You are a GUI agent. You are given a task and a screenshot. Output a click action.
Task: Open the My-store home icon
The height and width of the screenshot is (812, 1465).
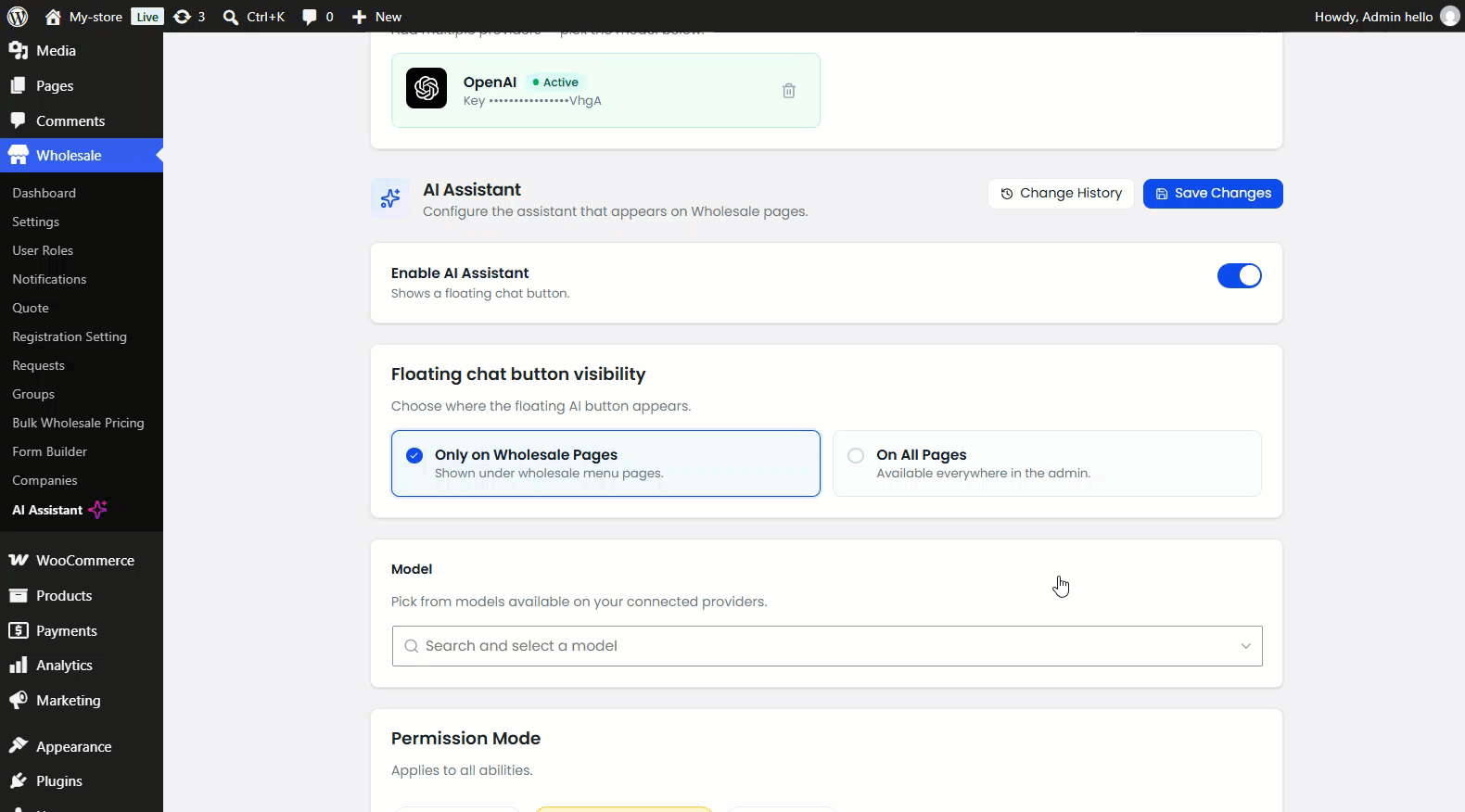click(x=53, y=17)
